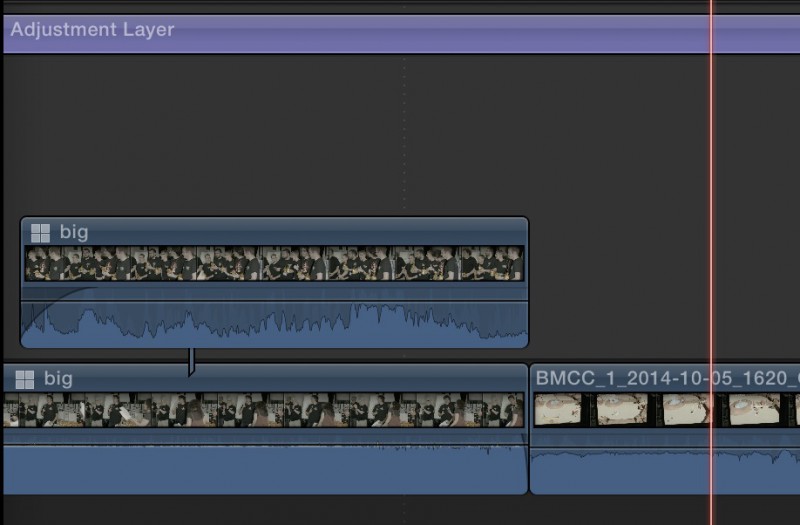Click the edit point between big and BMCC clips
The height and width of the screenshot is (525, 800).
tap(529, 429)
